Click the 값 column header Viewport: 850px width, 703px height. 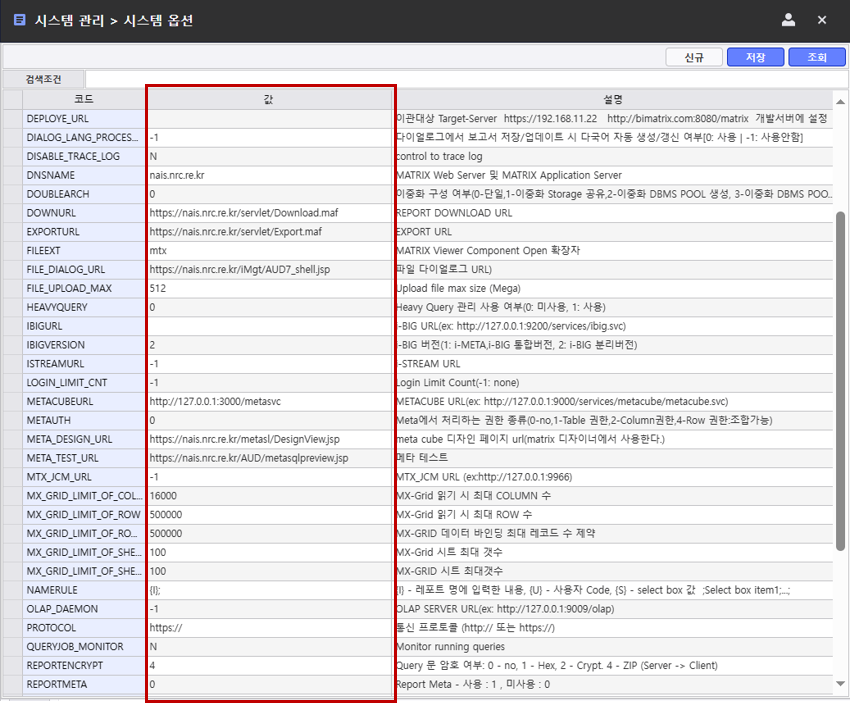269,99
